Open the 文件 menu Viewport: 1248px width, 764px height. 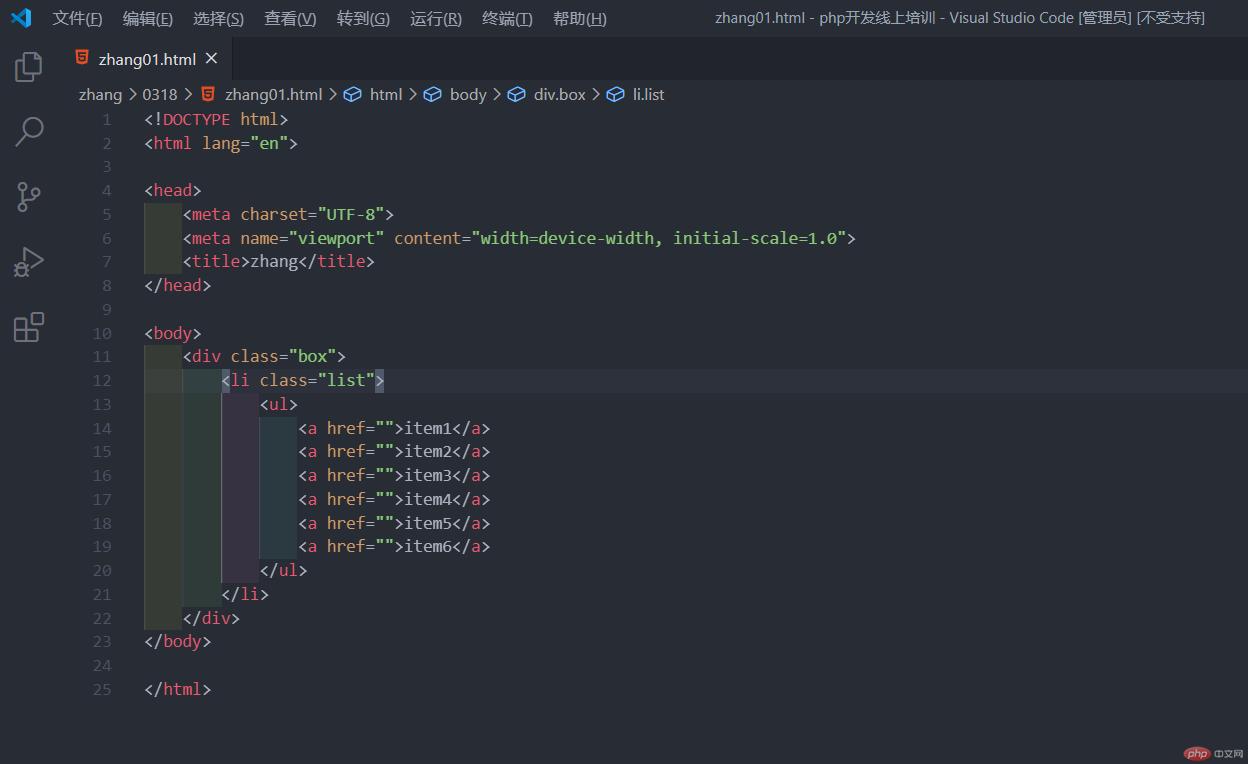point(77,18)
